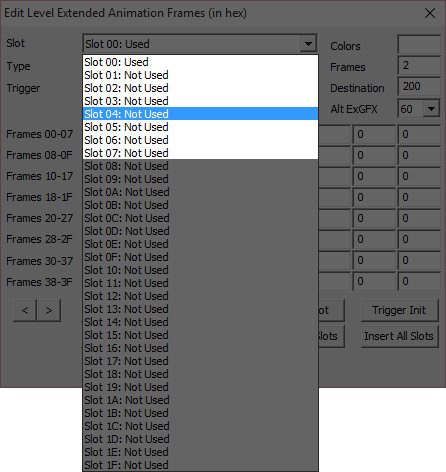Click the Destination field showing 200
The image size is (446, 472).
419,86
